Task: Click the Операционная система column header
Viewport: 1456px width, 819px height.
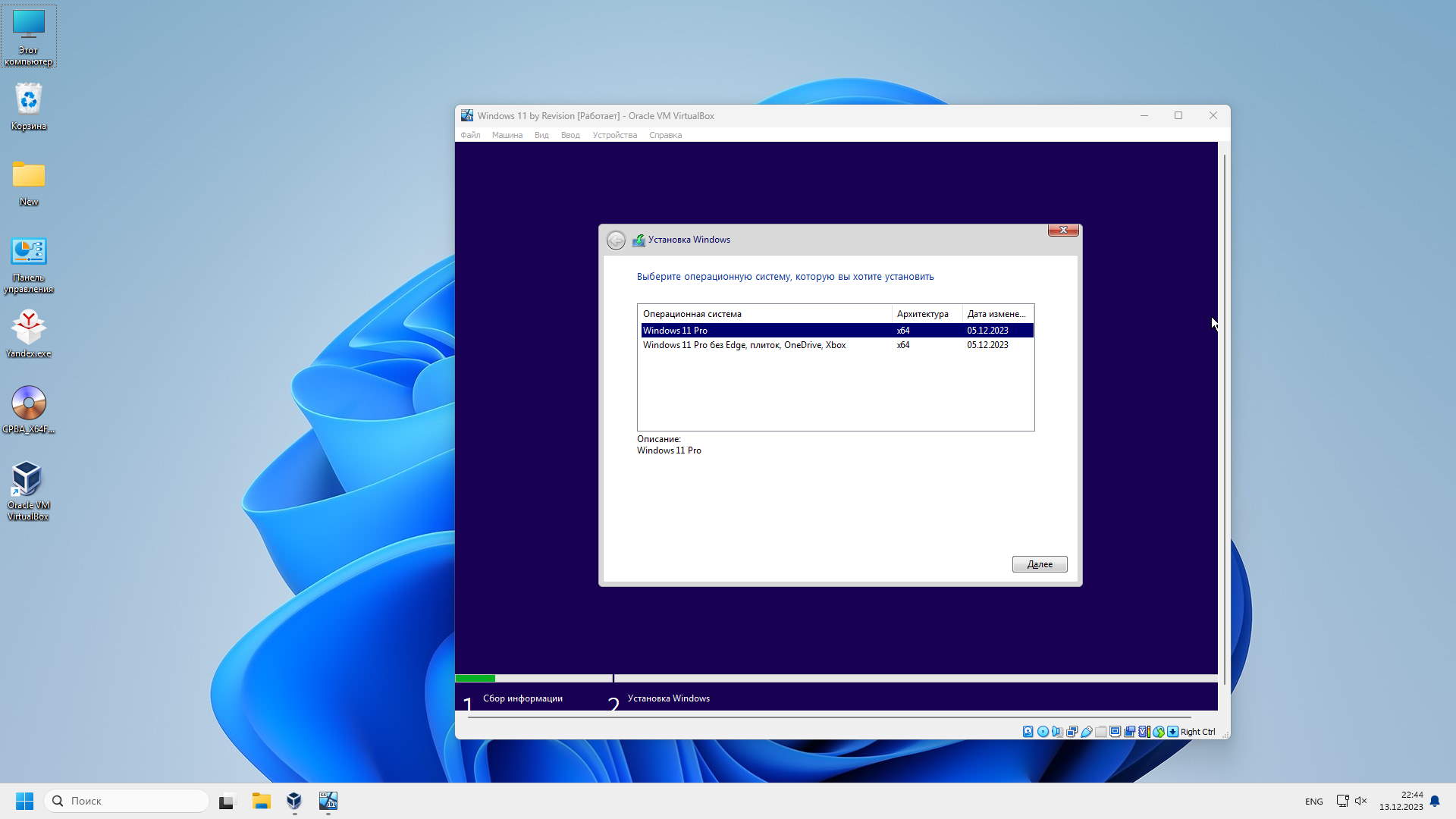Action: (692, 314)
